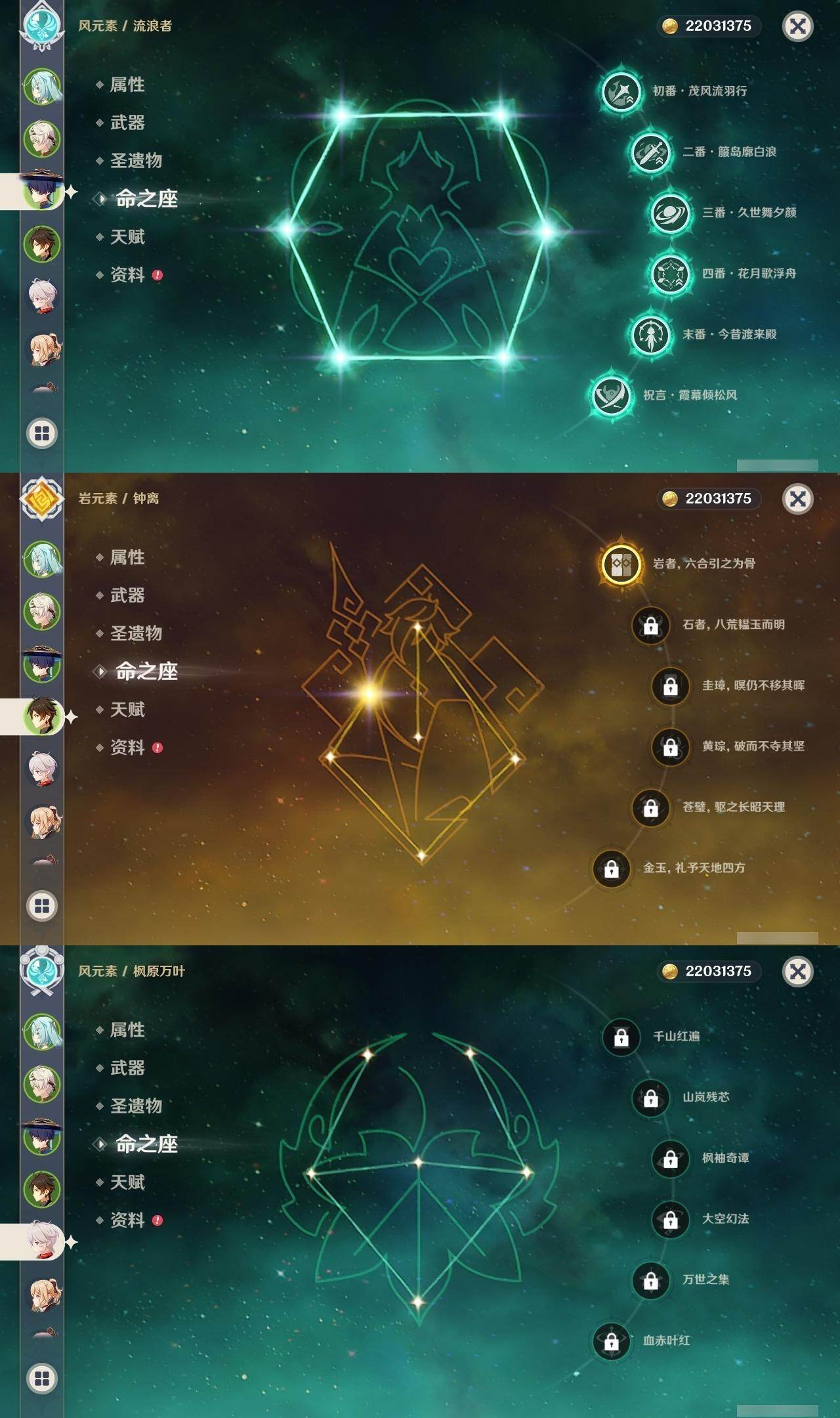Select Kazuha's locked 血赤叶红 constellation

pyautogui.click(x=611, y=1341)
